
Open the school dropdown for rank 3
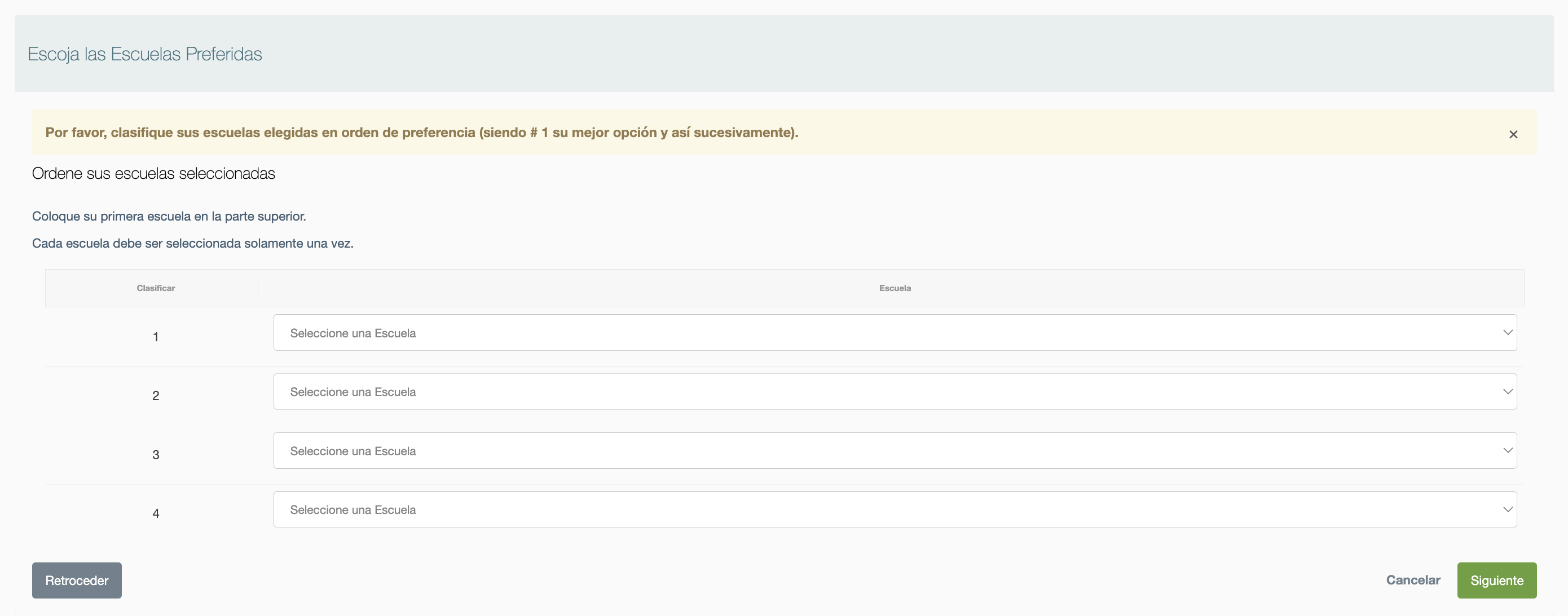[895, 450]
